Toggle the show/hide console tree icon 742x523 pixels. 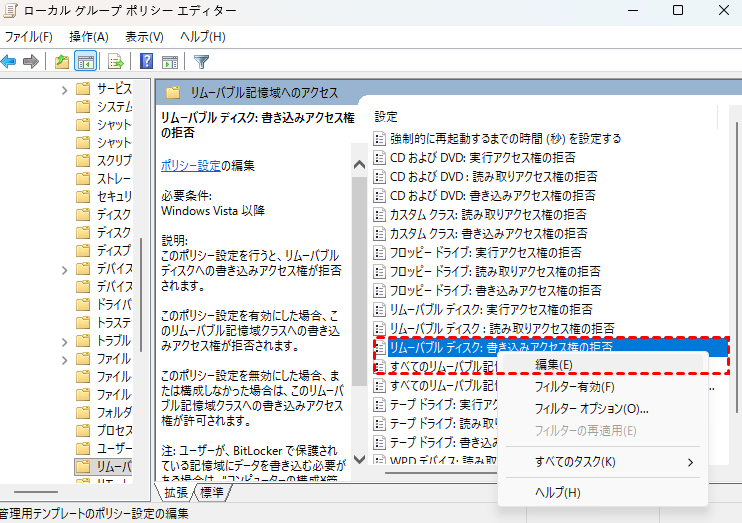(85, 62)
